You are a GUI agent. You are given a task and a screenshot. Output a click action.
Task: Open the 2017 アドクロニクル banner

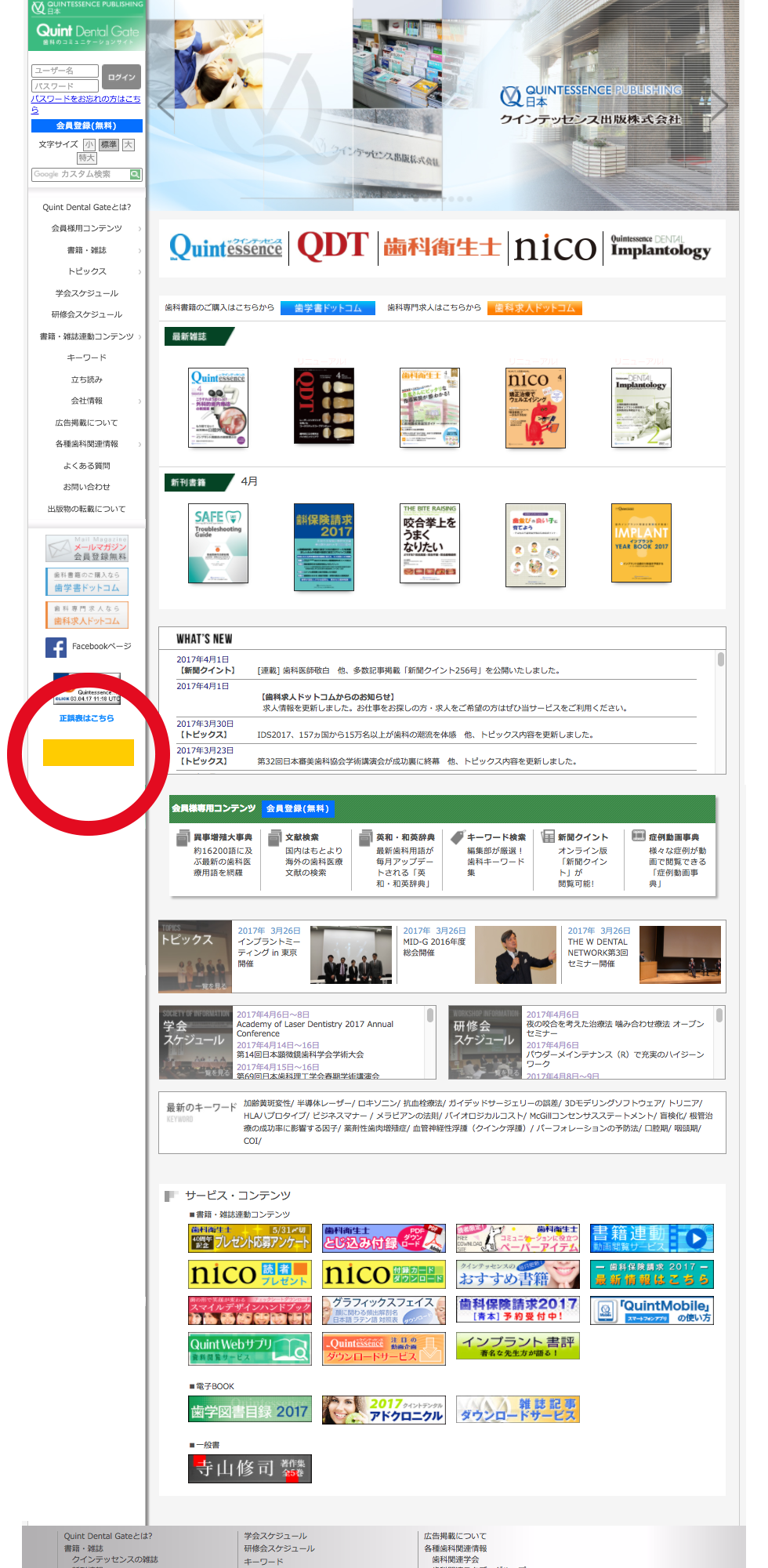(384, 1409)
